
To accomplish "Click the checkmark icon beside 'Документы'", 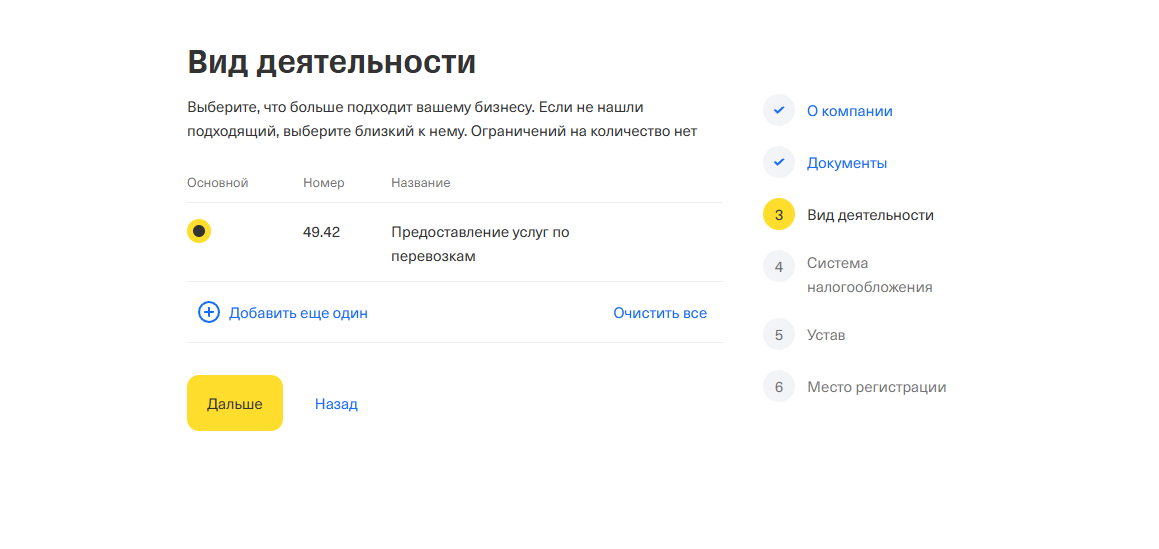I will pos(778,163).
